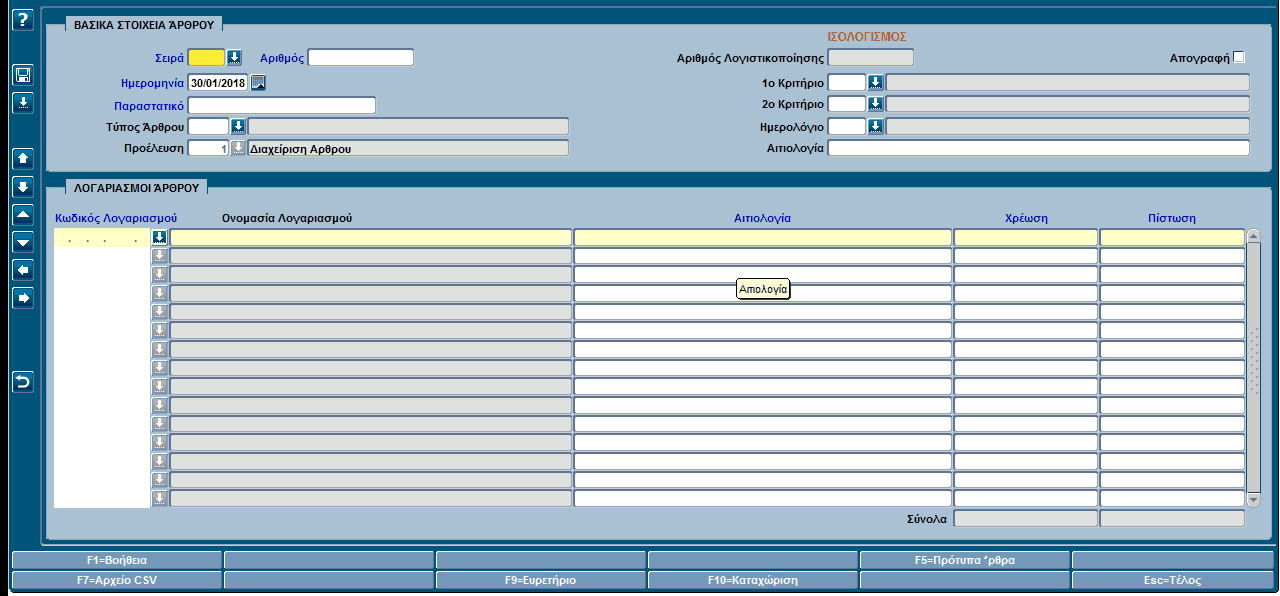Click the sidebar solid up-triangle icon

23,214
